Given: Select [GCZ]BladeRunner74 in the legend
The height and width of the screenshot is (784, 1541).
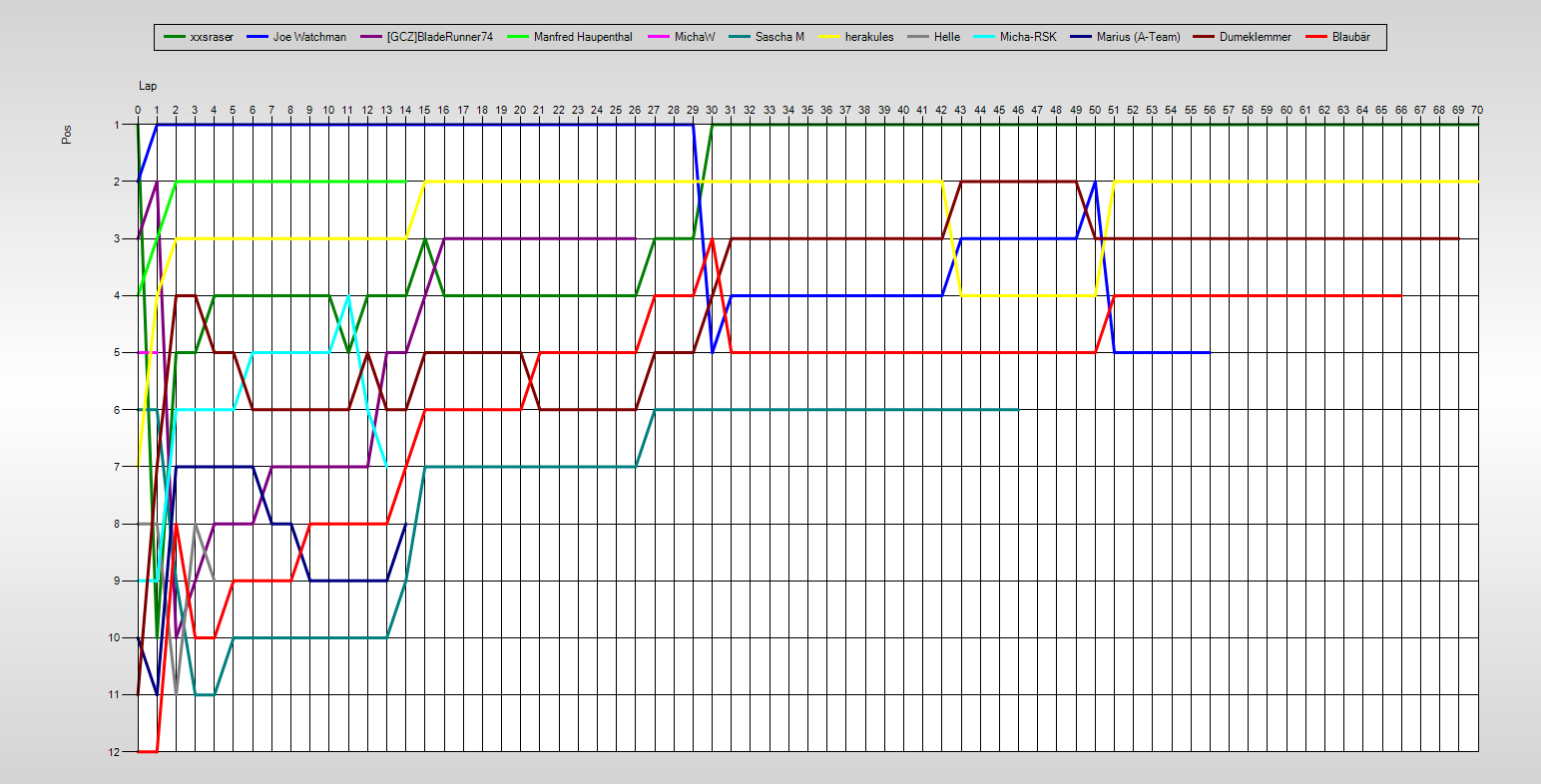Looking at the screenshot, I should [x=439, y=37].
